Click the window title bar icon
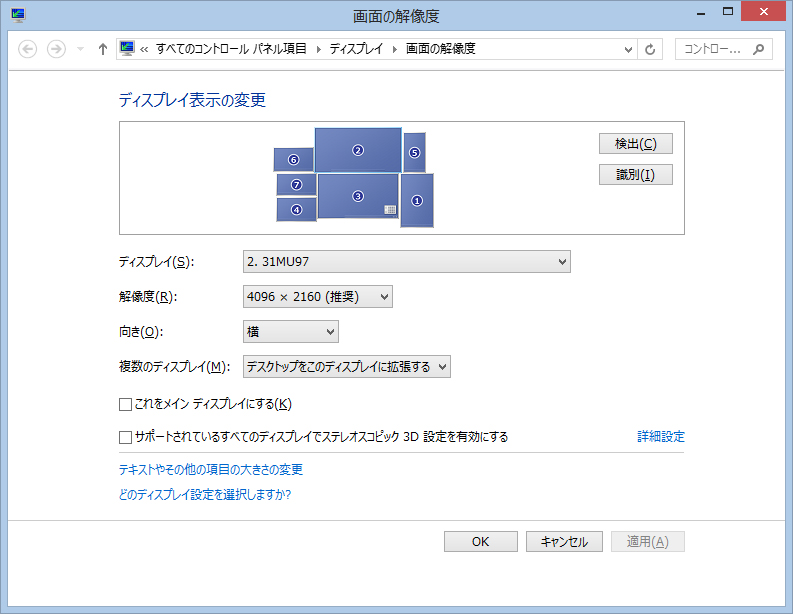The height and width of the screenshot is (614, 793). click(x=18, y=15)
